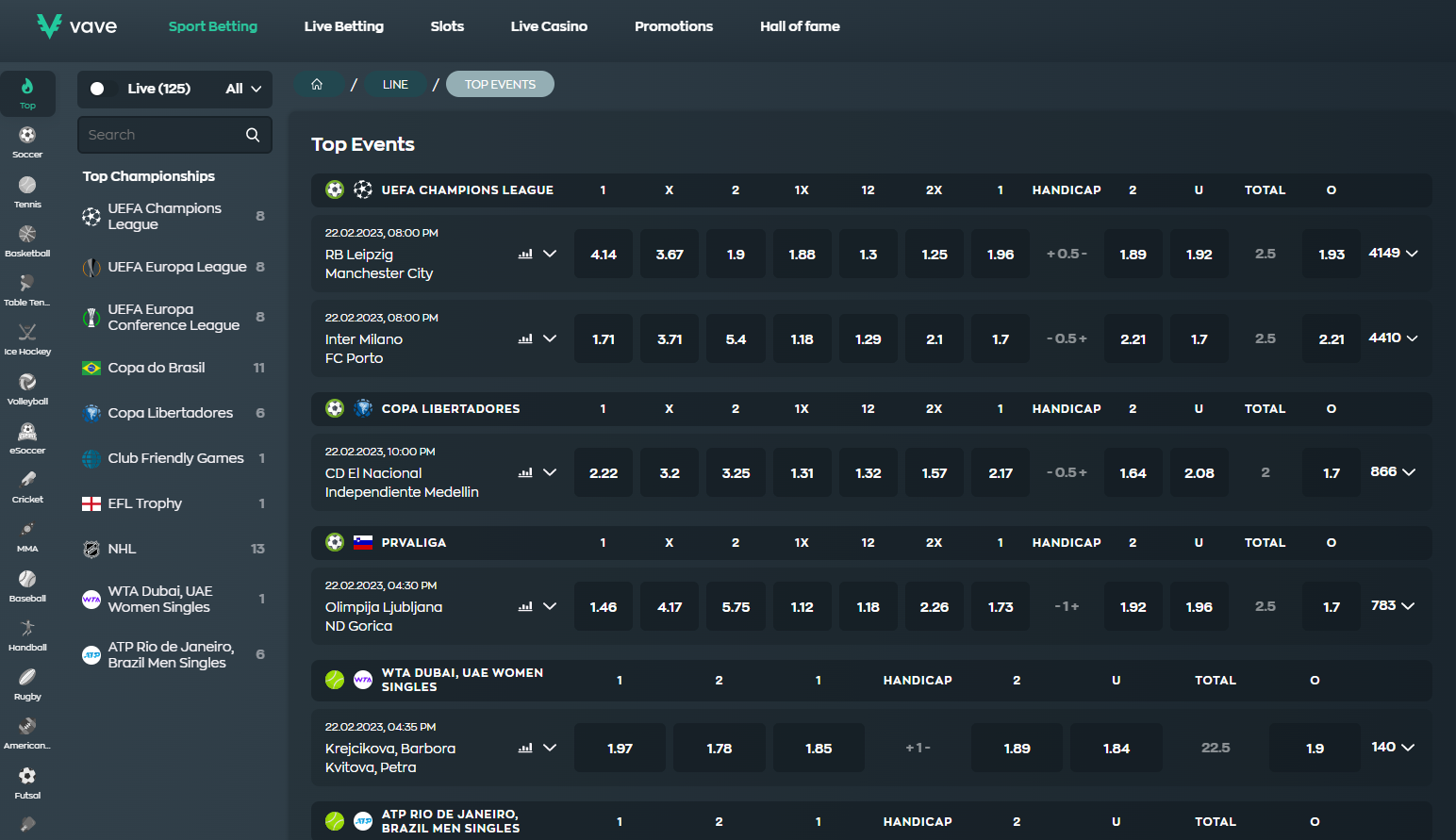Click the TOP EVENTS breadcrumb
1456x840 pixels.
500,84
